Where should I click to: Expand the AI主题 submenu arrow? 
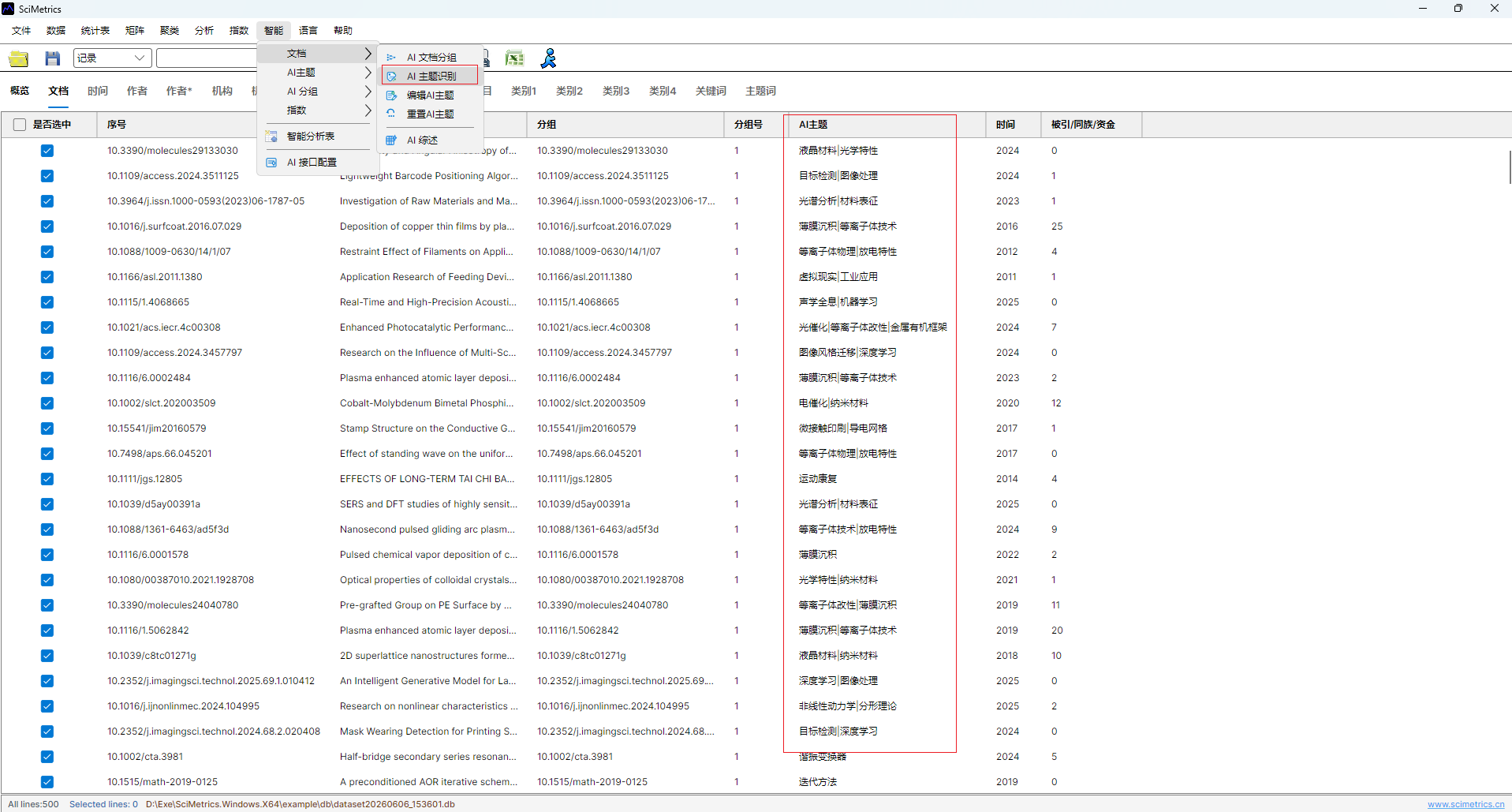click(368, 73)
